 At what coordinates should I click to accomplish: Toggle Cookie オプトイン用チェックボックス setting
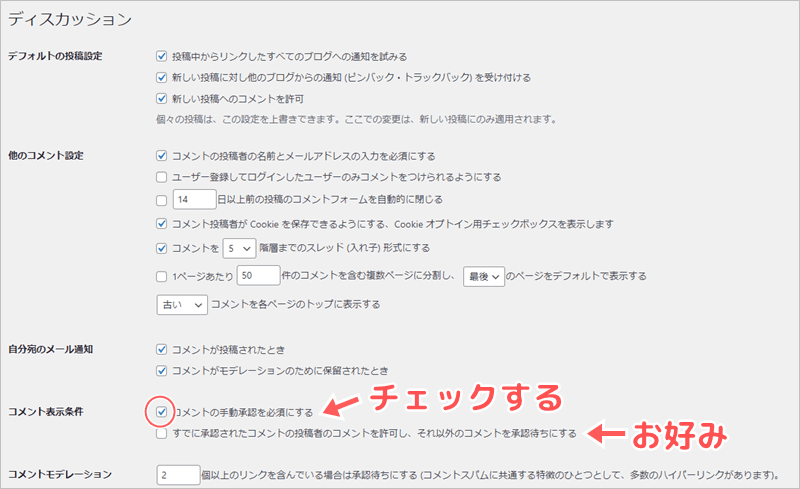[x=163, y=223]
